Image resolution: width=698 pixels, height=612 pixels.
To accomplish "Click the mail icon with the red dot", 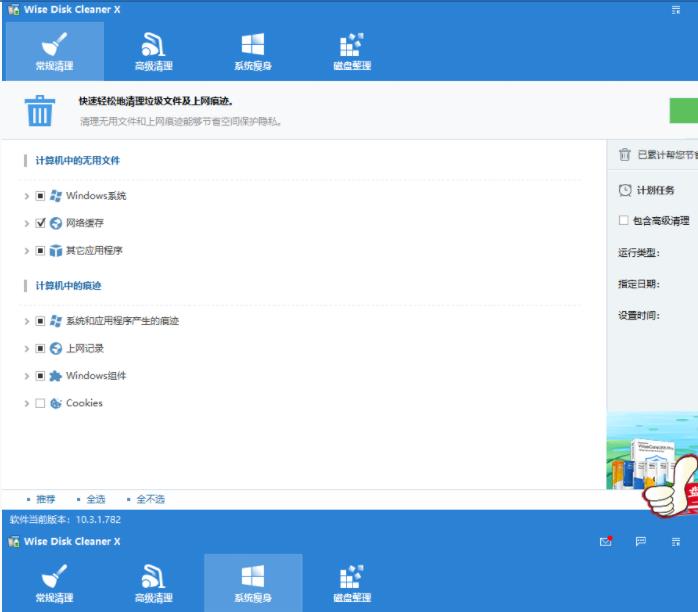I will pyautogui.click(x=606, y=541).
